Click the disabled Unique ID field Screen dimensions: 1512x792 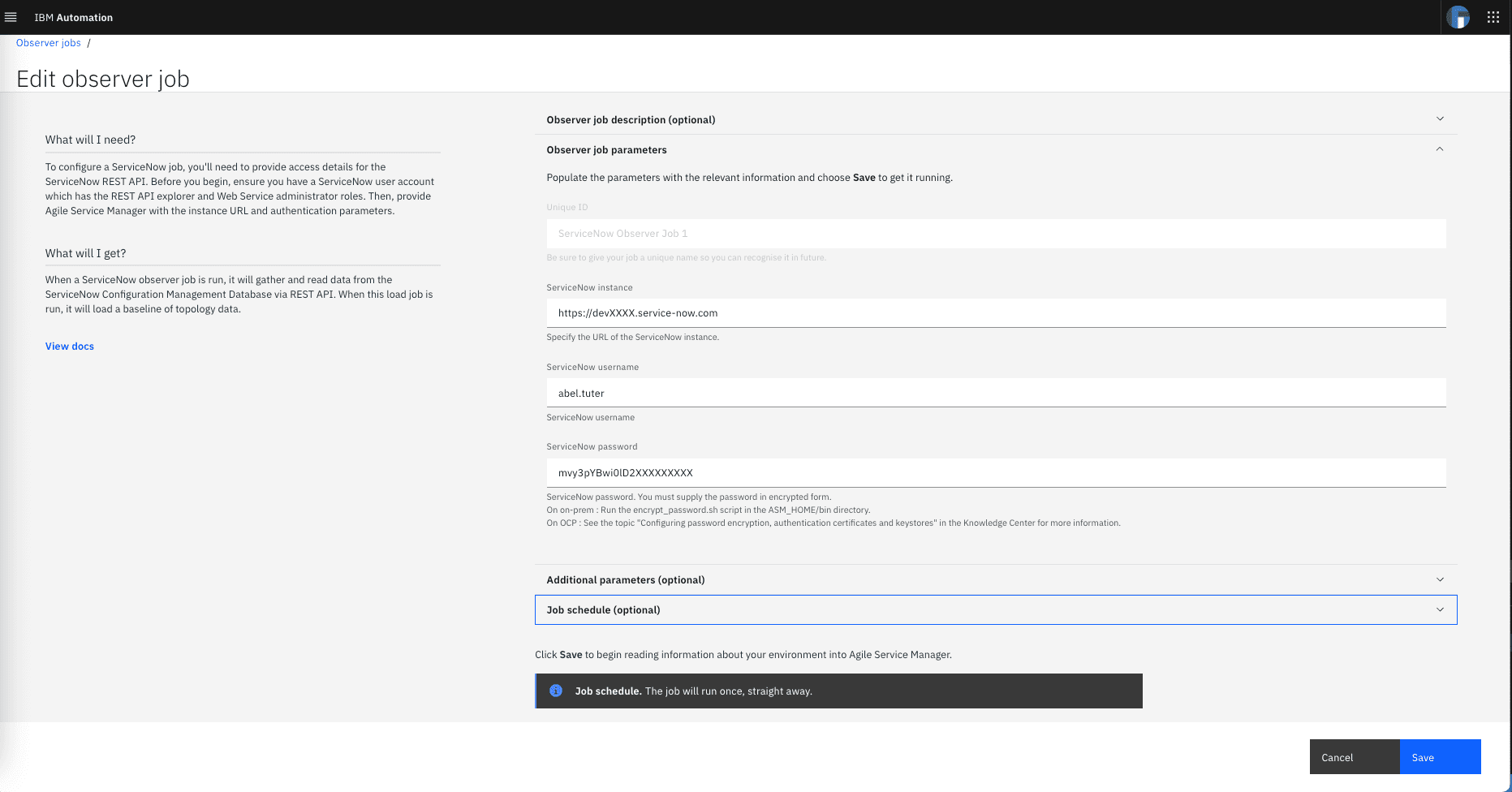[x=996, y=234]
